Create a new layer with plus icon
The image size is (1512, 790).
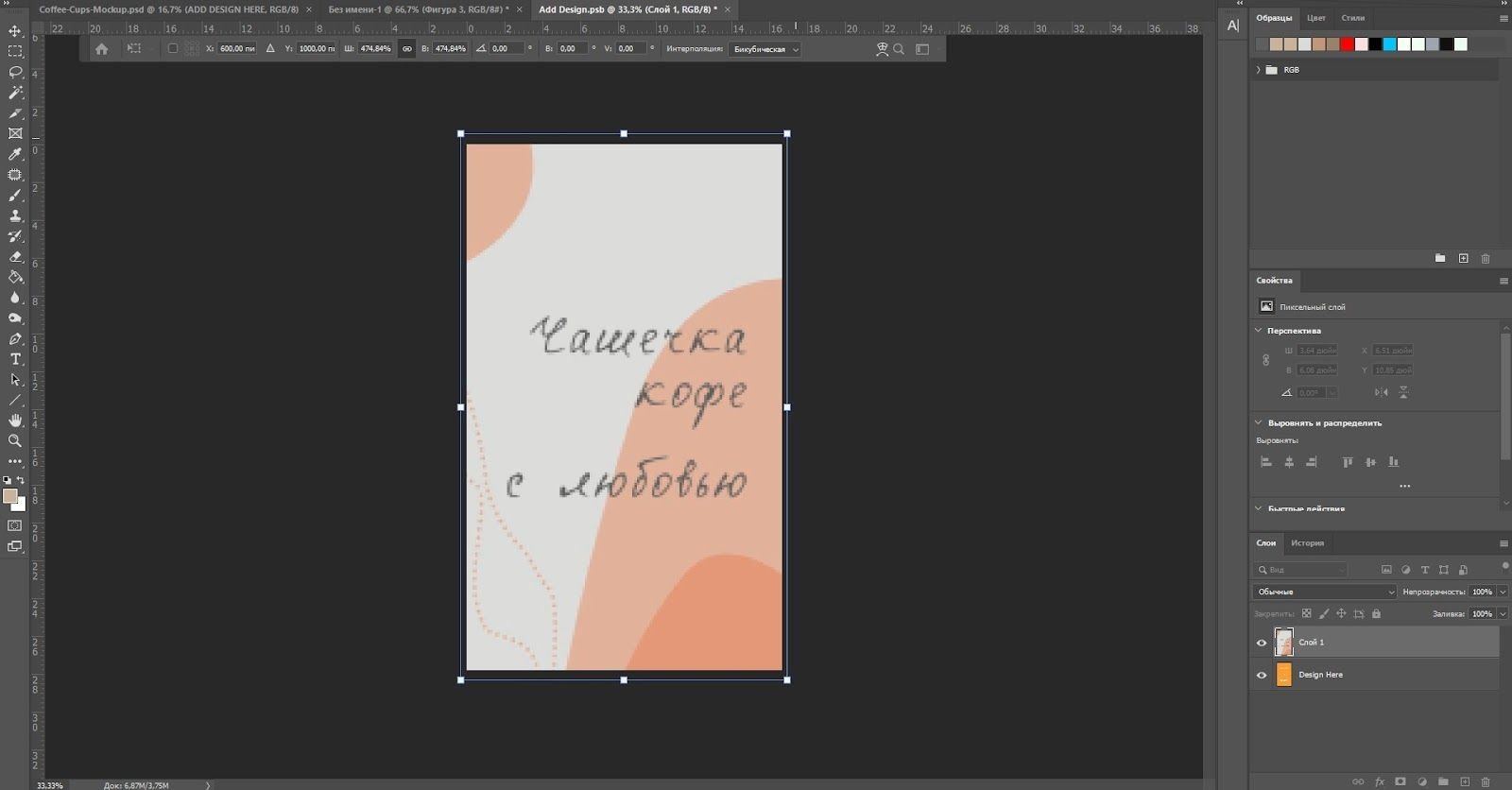tap(1465, 781)
